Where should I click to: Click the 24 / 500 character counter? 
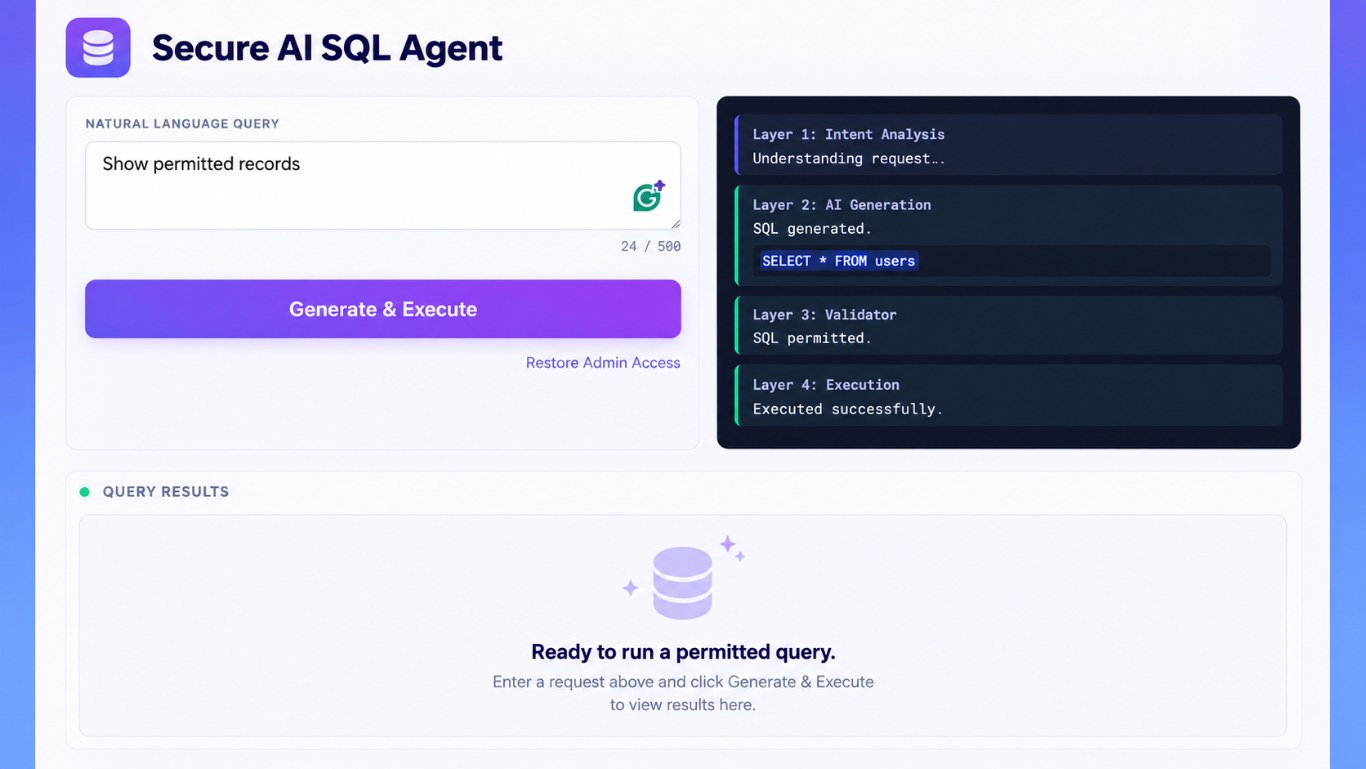tap(651, 246)
